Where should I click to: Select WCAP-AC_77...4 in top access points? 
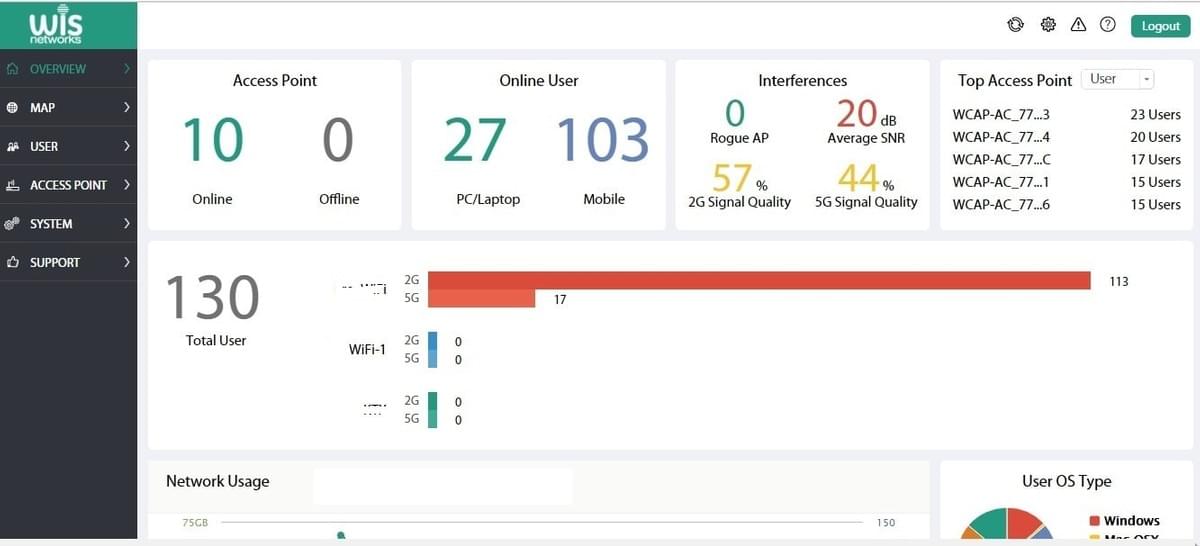(x=1001, y=137)
